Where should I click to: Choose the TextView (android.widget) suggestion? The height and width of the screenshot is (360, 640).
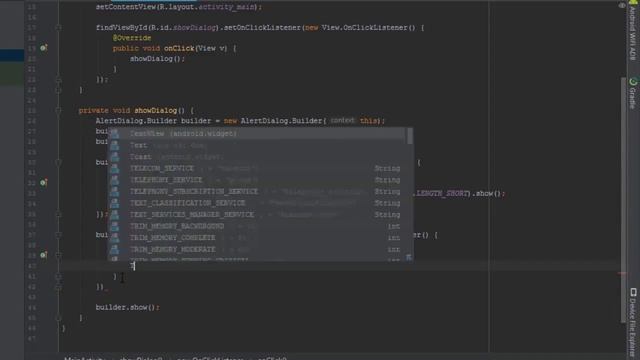[x=257, y=133]
